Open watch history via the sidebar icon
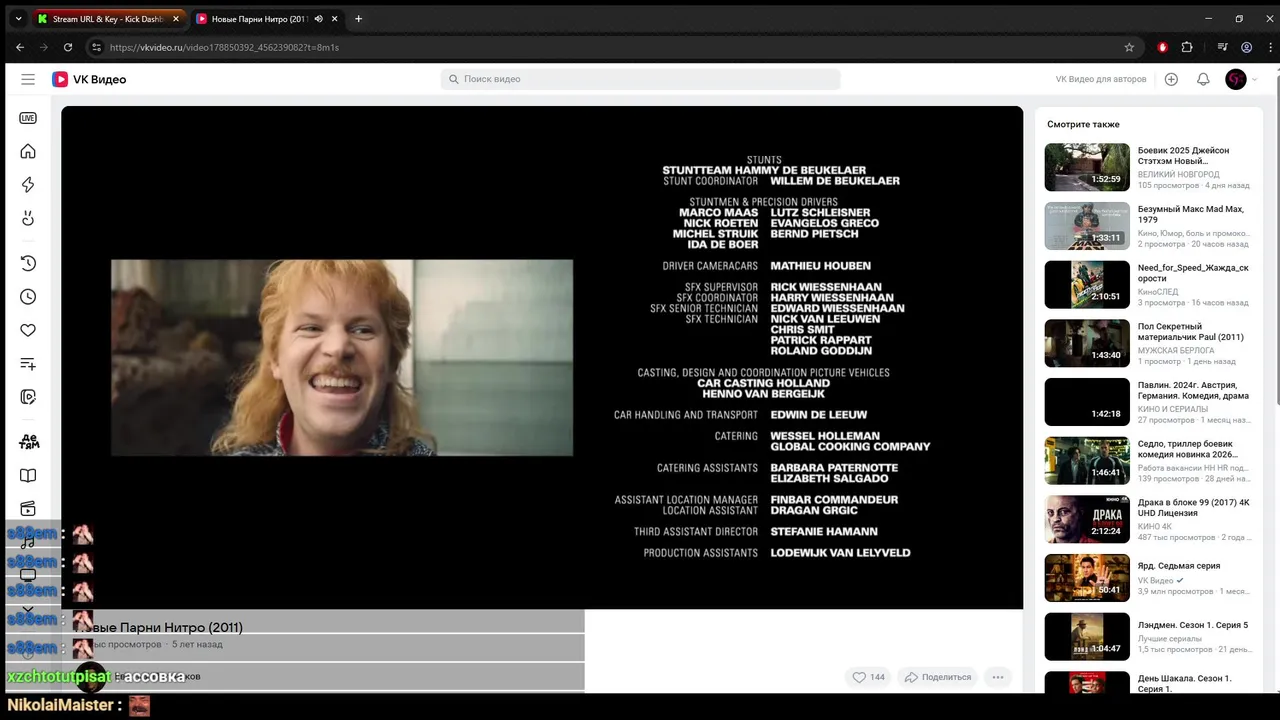Viewport: 1280px width, 720px height. [28, 263]
